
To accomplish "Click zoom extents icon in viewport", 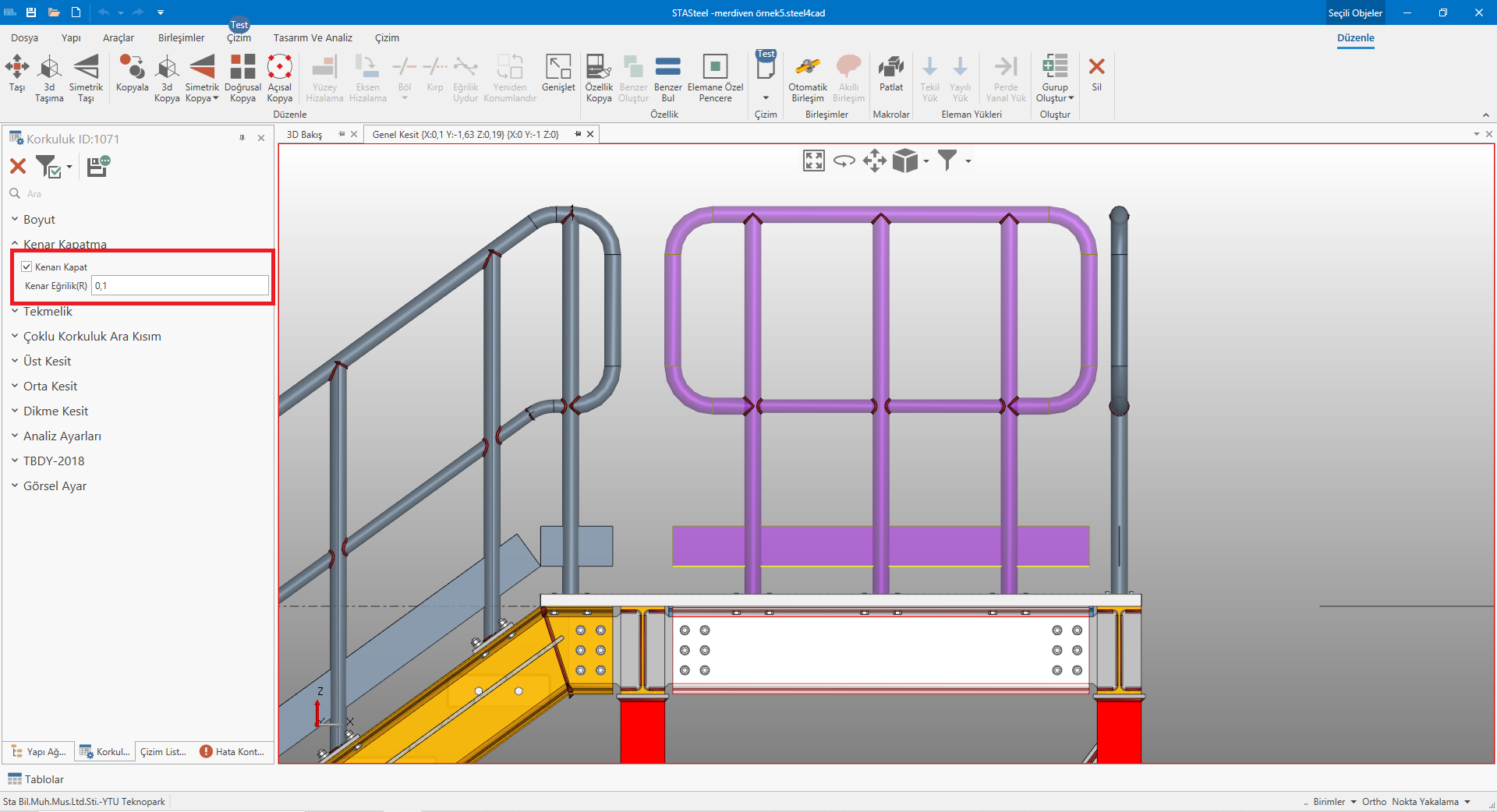I will [x=813, y=161].
